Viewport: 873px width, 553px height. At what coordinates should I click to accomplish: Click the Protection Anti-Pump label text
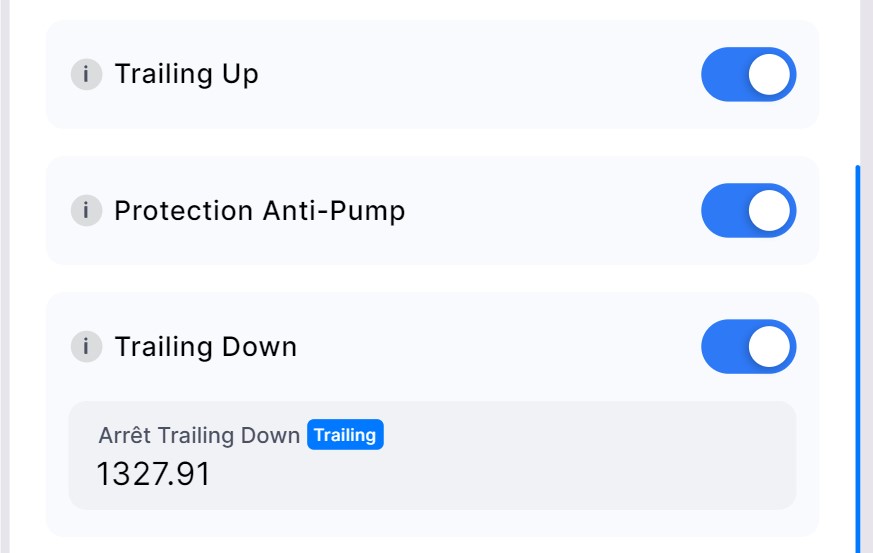click(x=259, y=211)
